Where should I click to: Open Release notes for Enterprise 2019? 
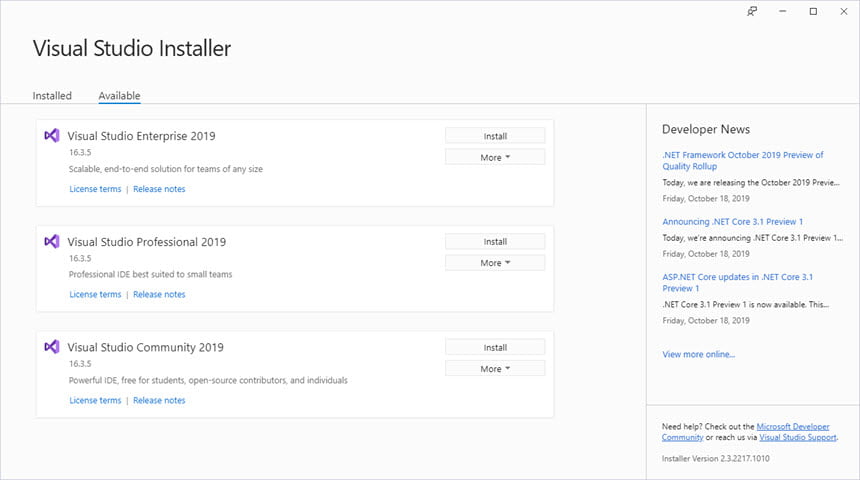click(159, 189)
